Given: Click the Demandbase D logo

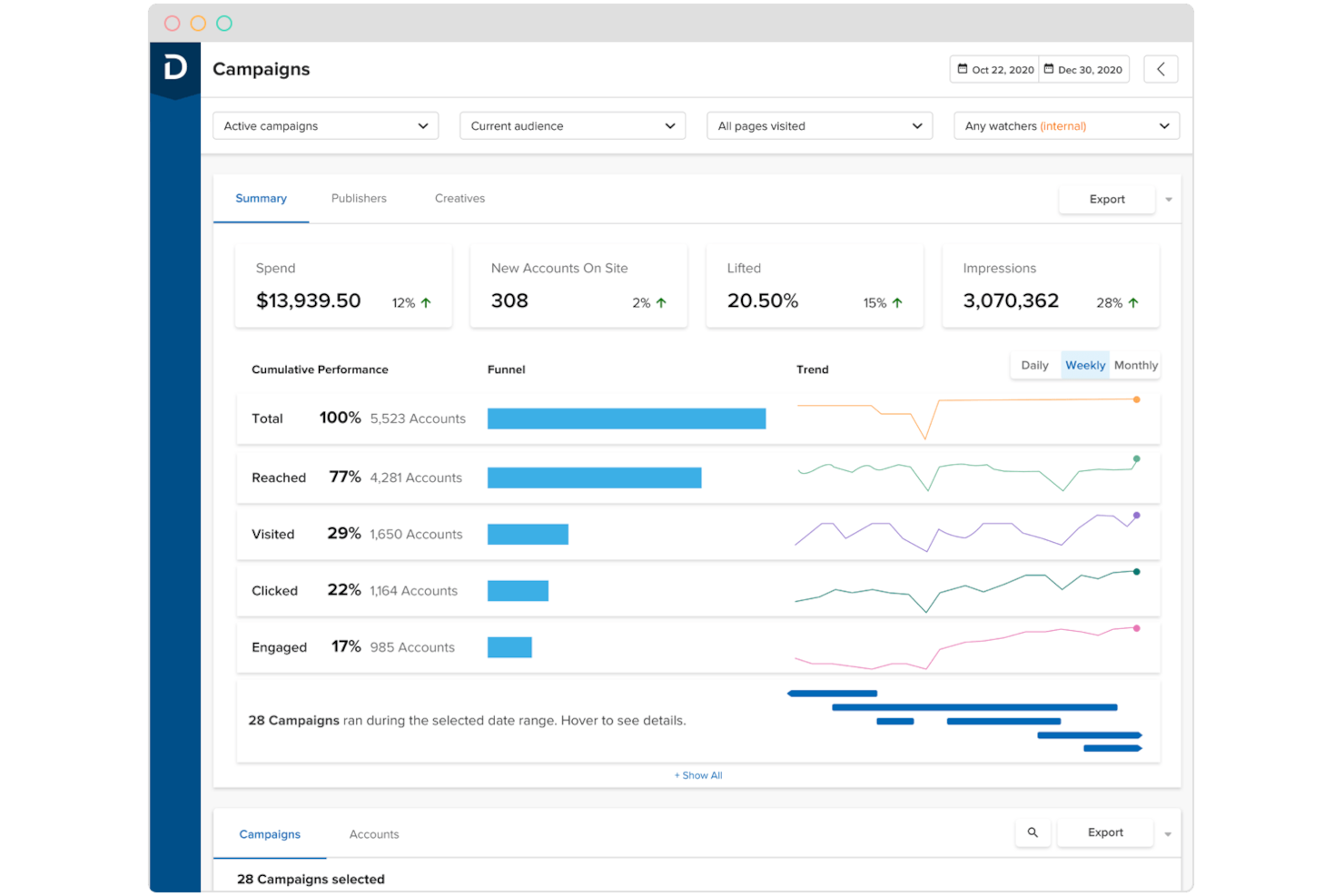Looking at the screenshot, I should point(175,66).
